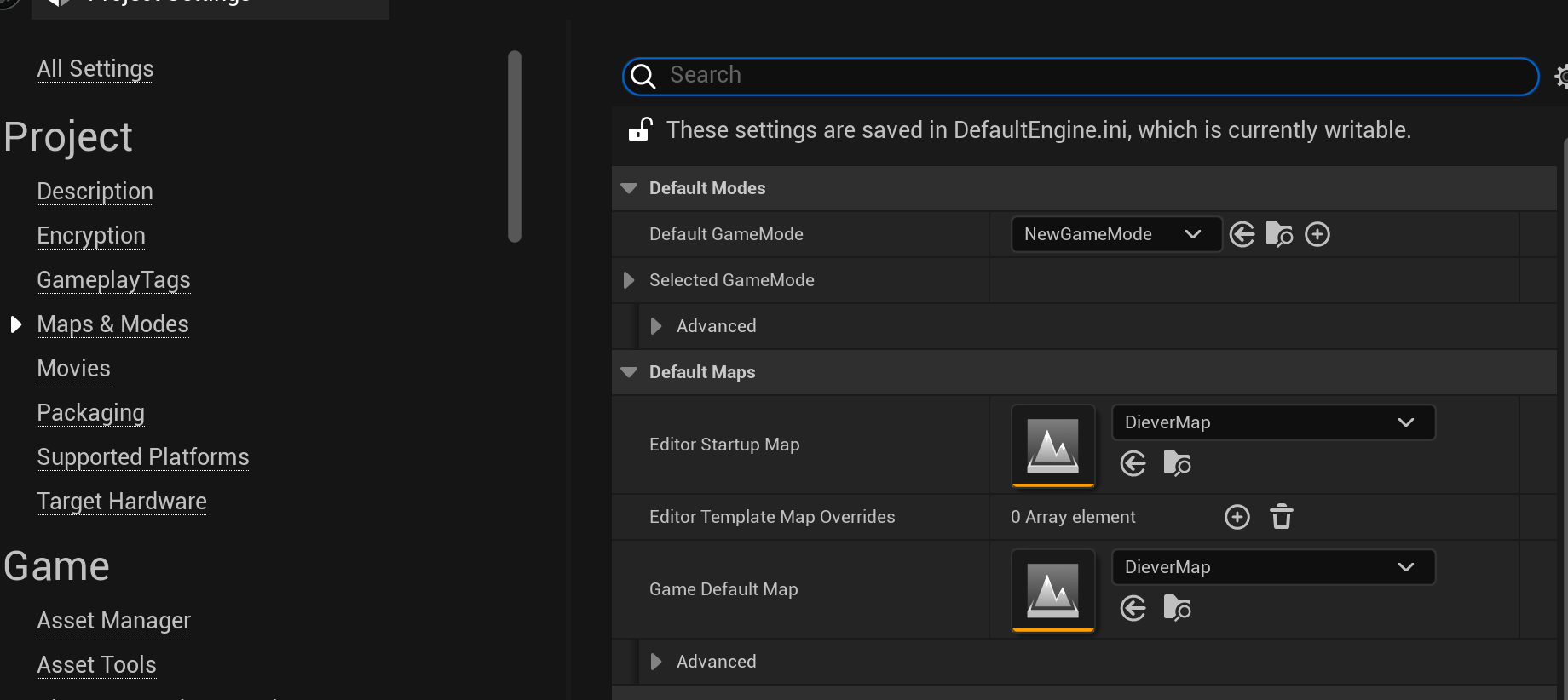
Task: Open the Default GameMode dropdown
Action: click(x=1116, y=234)
